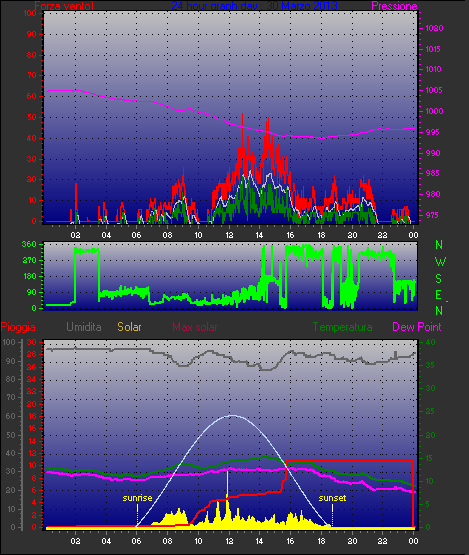Click the Dew Point legend label

[417, 327]
